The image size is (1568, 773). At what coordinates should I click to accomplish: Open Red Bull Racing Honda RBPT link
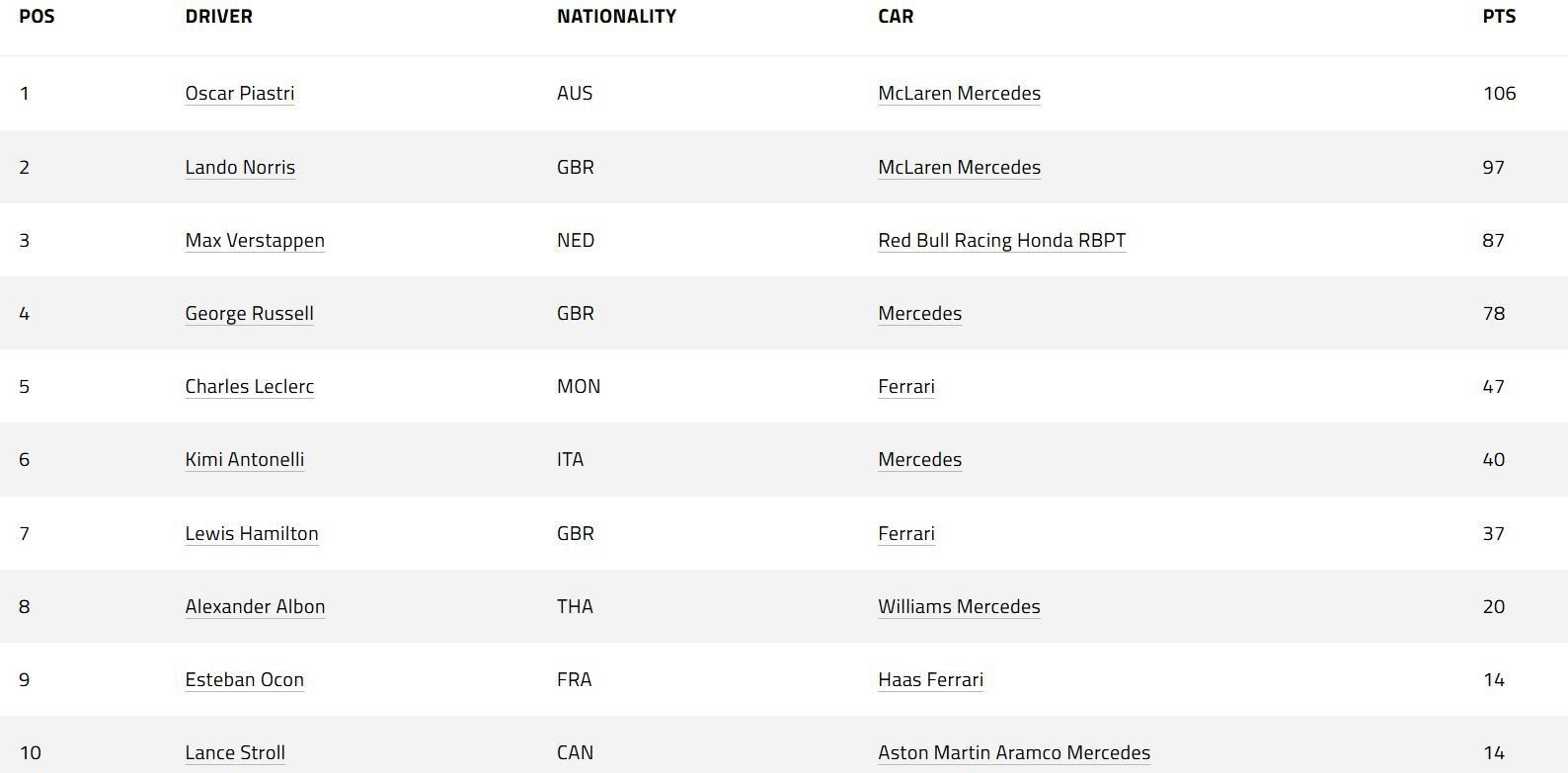(1002, 240)
